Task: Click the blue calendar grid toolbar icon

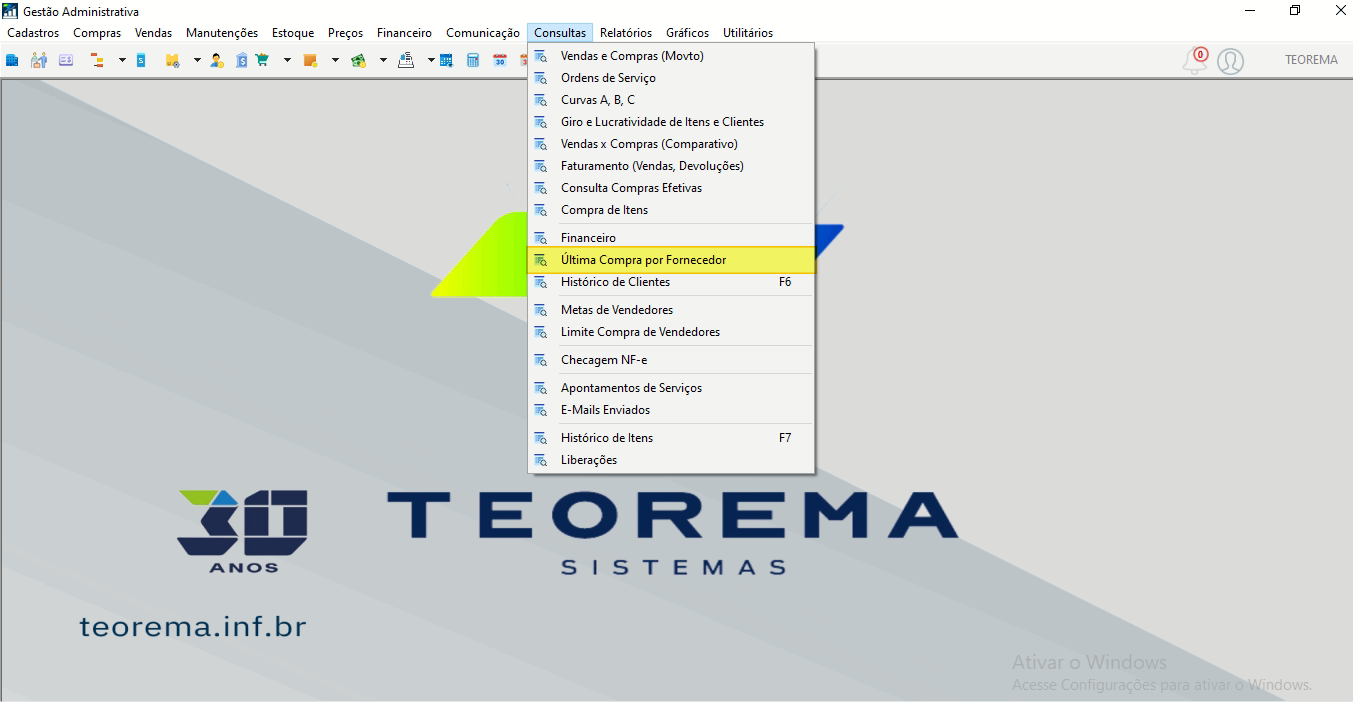Action: 446,60
